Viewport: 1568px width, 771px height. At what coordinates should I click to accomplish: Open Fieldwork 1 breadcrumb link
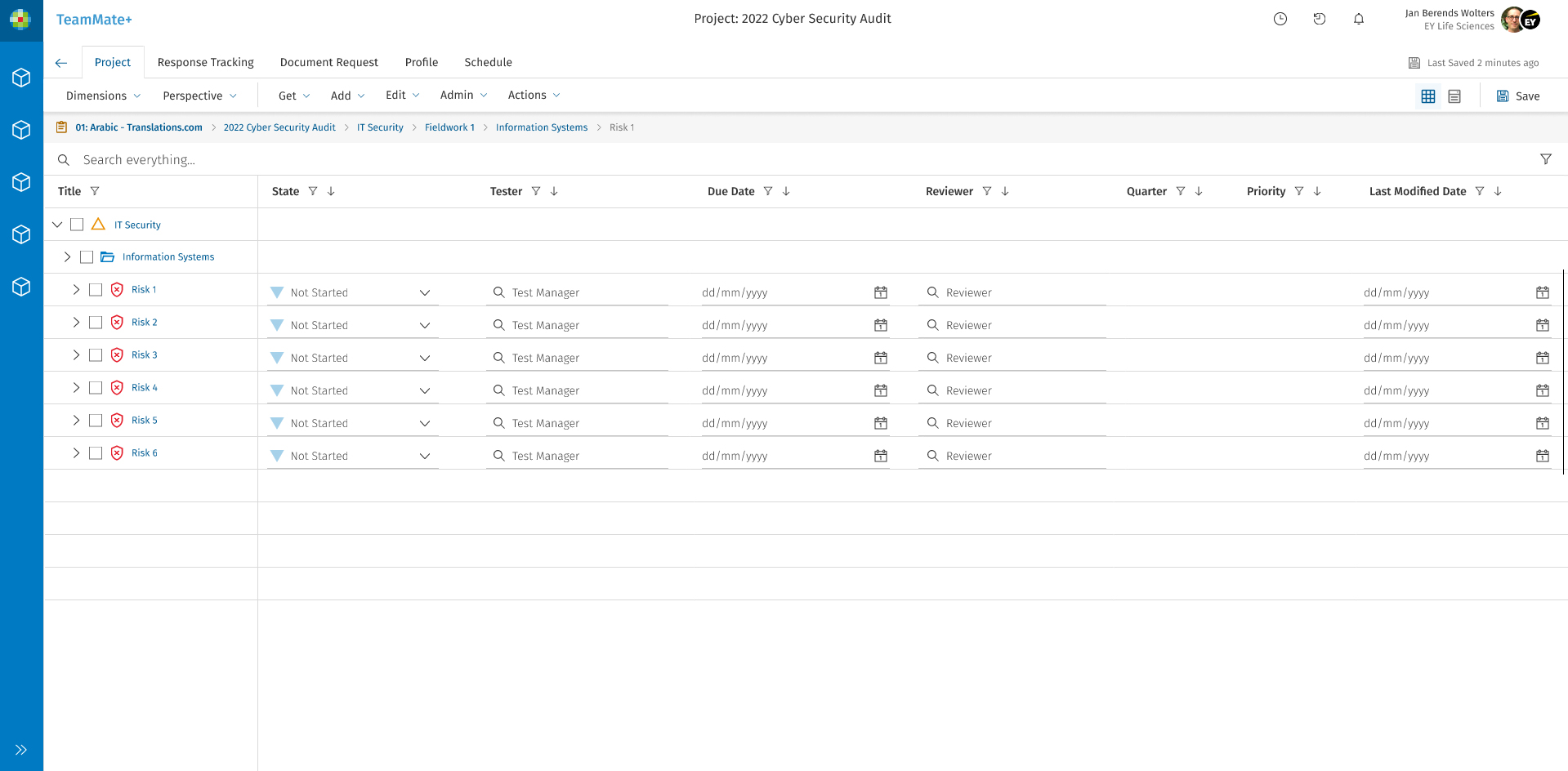point(449,127)
